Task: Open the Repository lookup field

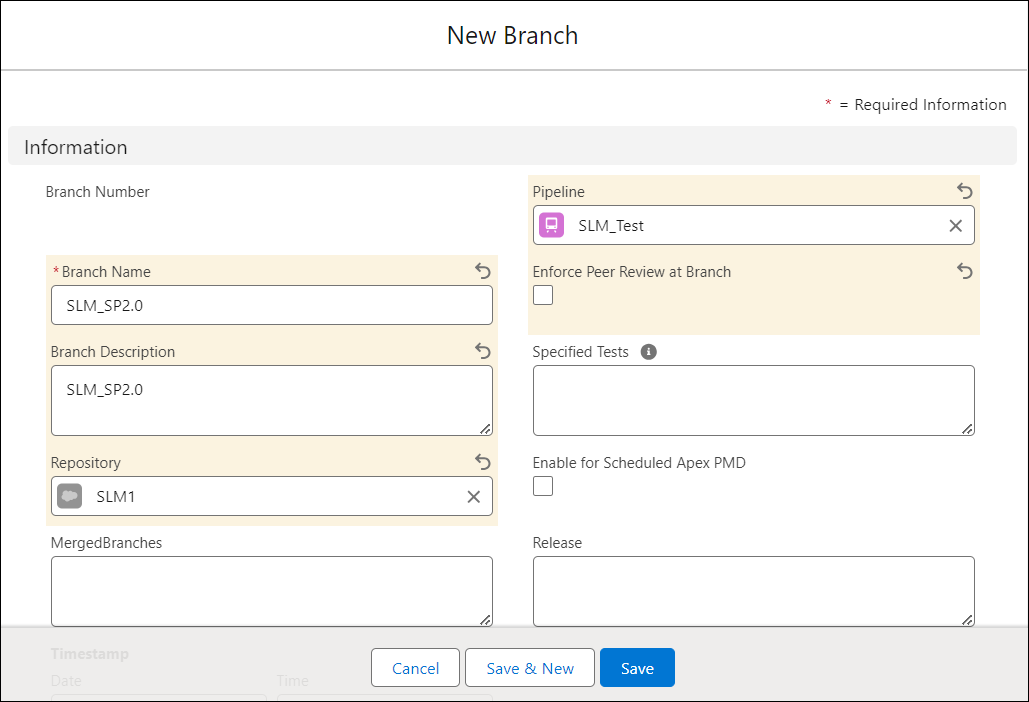Action: [x=270, y=496]
